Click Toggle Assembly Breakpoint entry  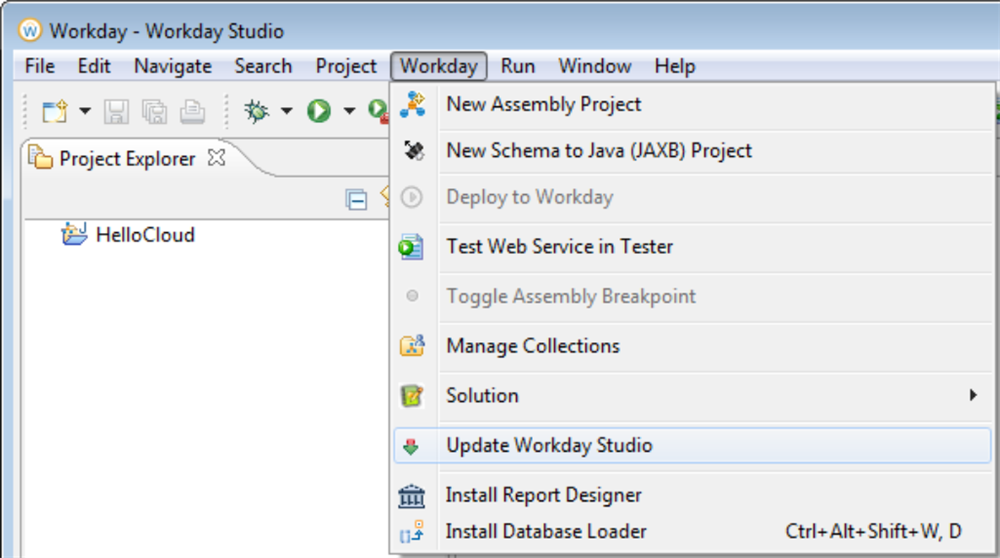[693, 297]
